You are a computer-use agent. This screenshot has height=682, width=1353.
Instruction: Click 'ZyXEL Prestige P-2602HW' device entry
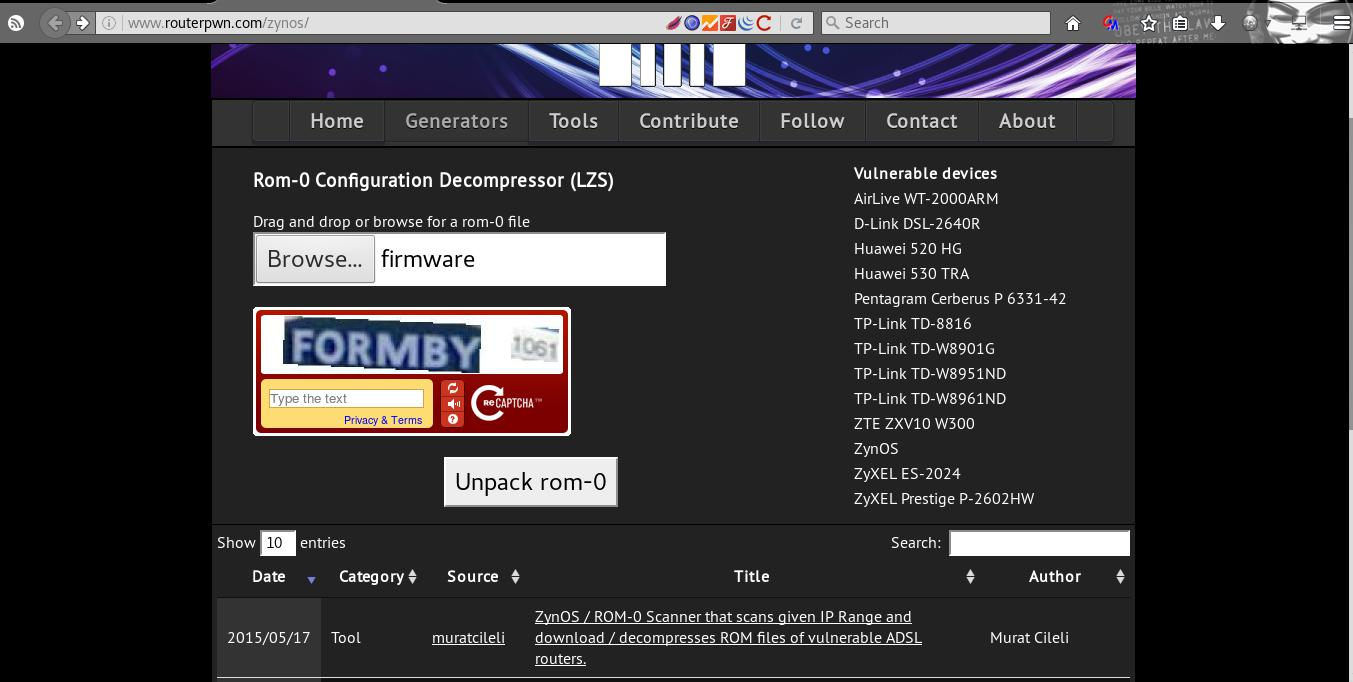coord(944,498)
